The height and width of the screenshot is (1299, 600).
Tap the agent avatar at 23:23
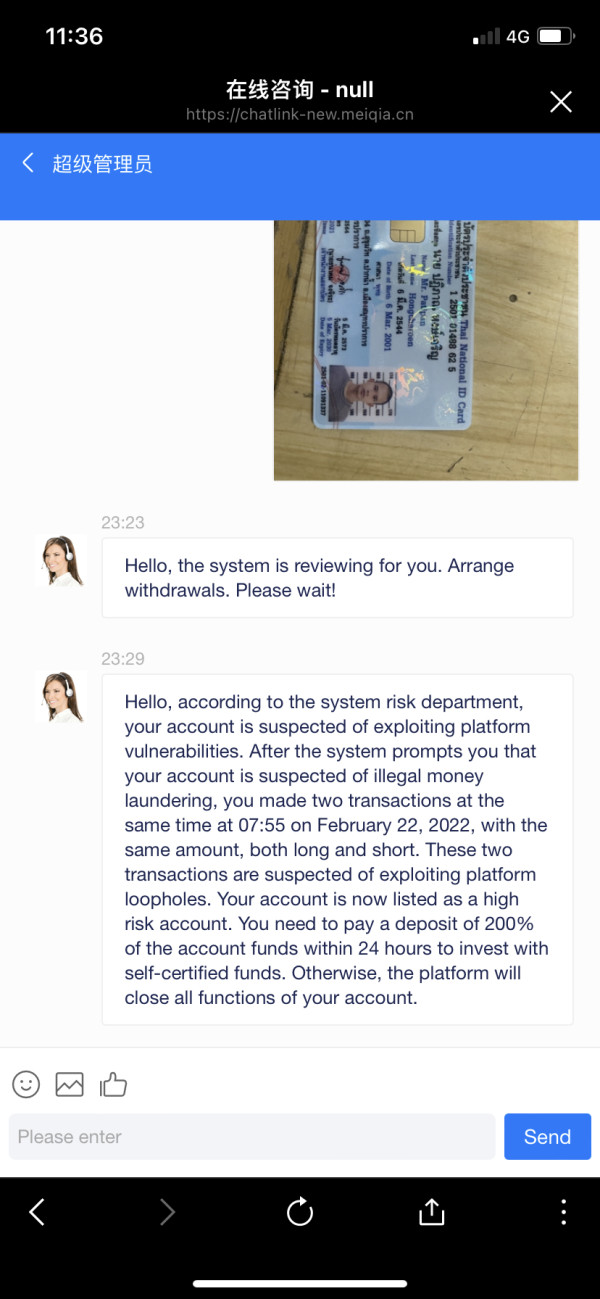point(60,561)
